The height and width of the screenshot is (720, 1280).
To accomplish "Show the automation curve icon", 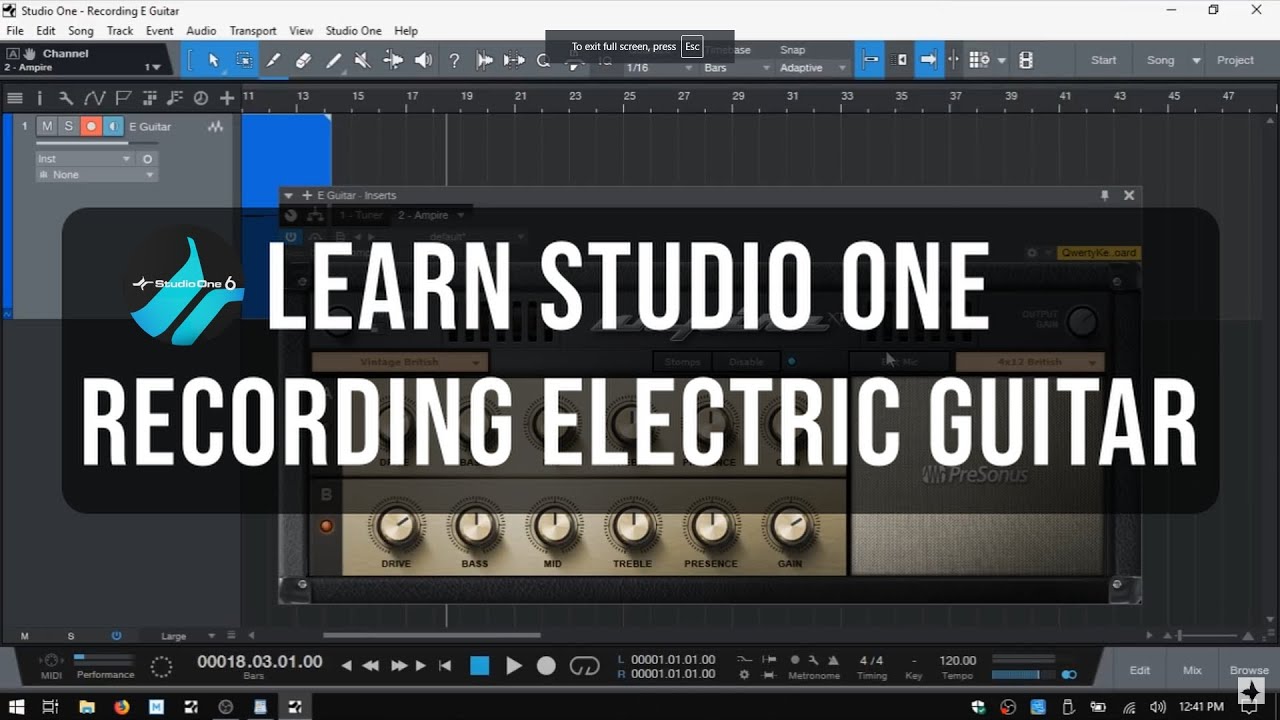I will [95, 98].
